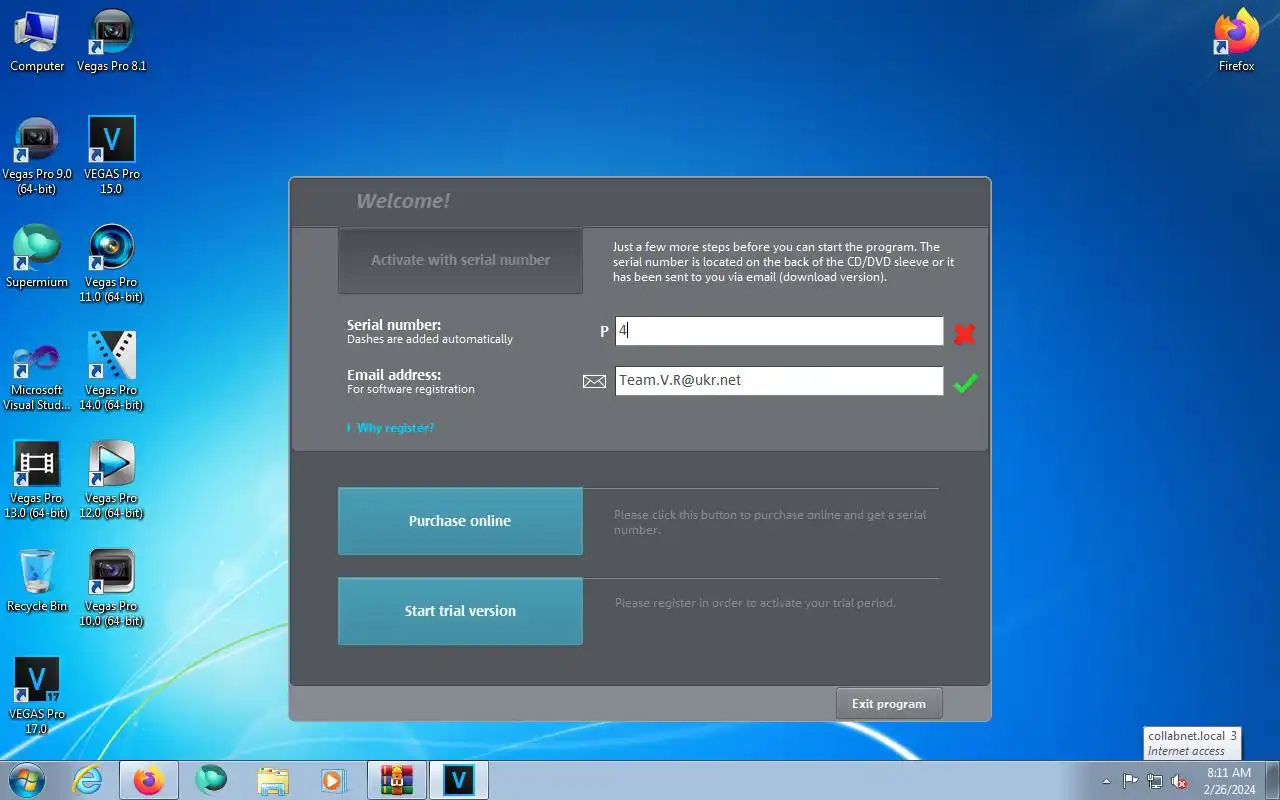Image resolution: width=1280 pixels, height=800 pixels.
Task: Click the 'For software registration' hint
Action: 411,389
